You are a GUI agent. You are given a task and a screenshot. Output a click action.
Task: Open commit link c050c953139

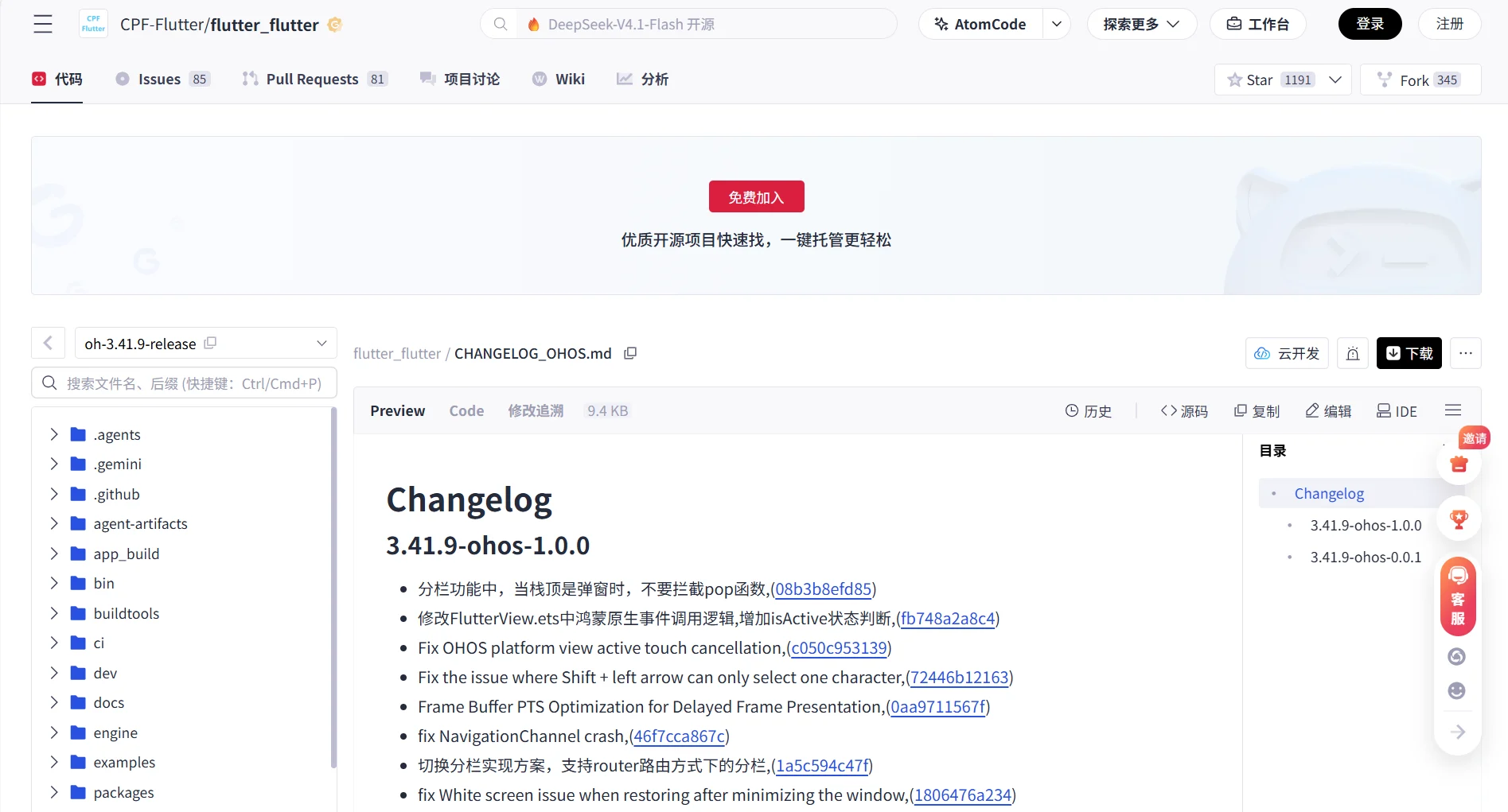(839, 647)
